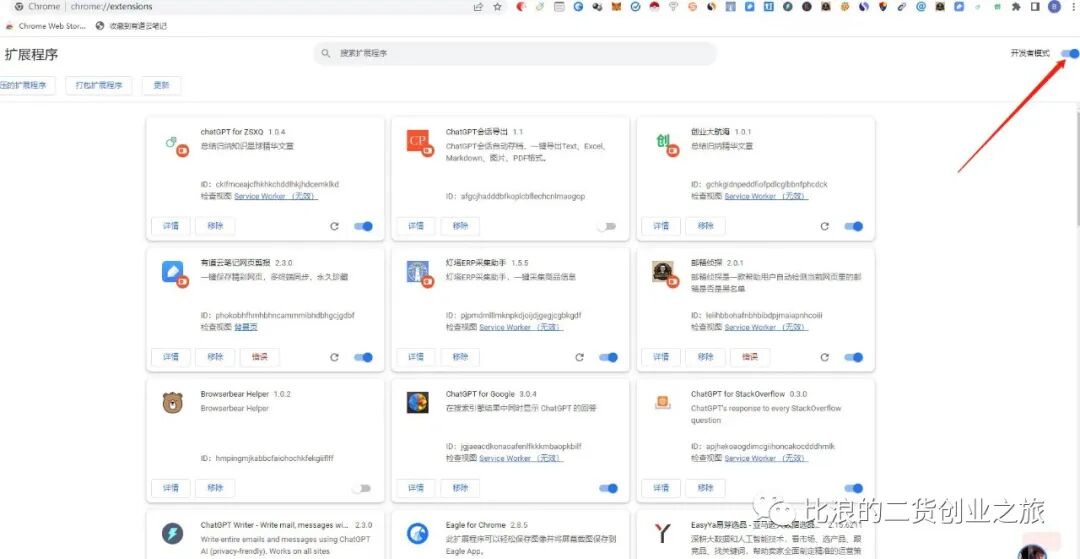Click the load unpacked 扩展程序 button
This screenshot has width=1080, height=559.
tap(28, 85)
